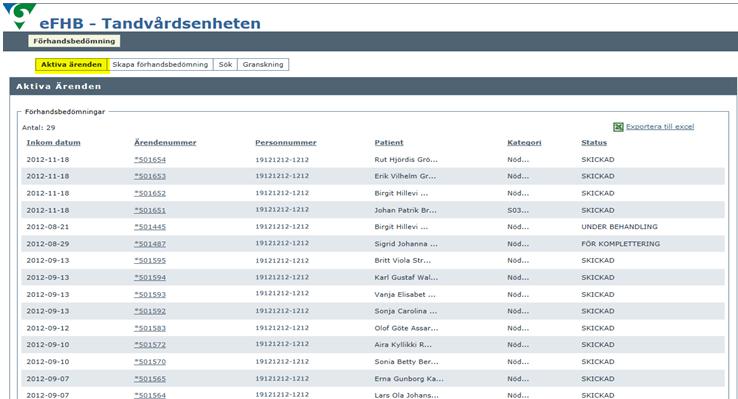This screenshot has width=738, height=399.
Task: Select patient Sonia Betty Ber...
Action: (x=406, y=361)
